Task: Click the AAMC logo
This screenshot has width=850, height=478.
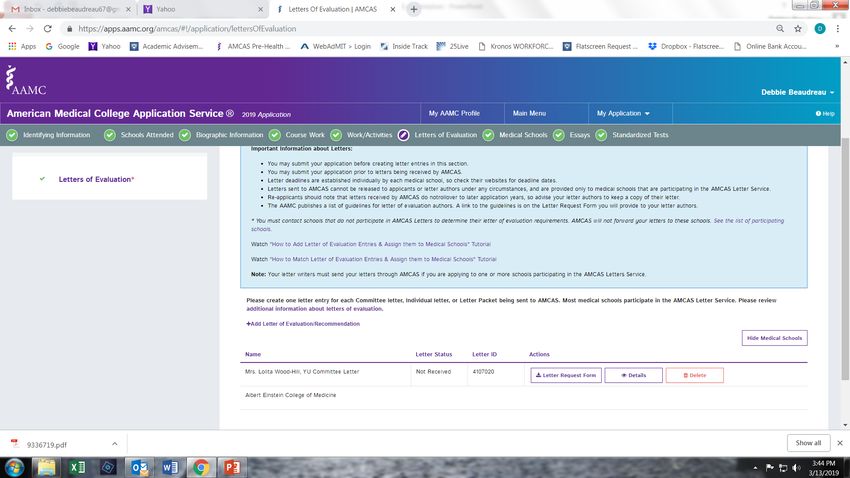Action: coord(25,80)
